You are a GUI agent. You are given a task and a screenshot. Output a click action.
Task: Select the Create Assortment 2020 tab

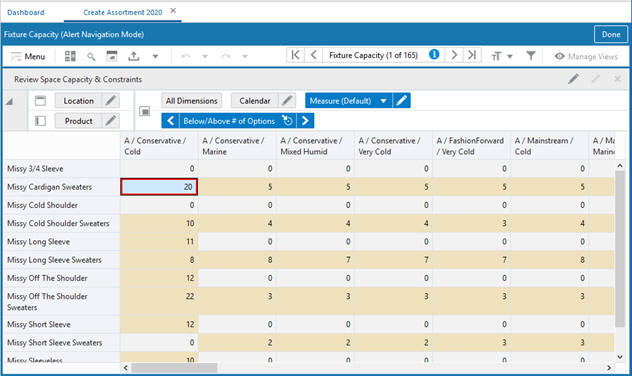coord(123,12)
